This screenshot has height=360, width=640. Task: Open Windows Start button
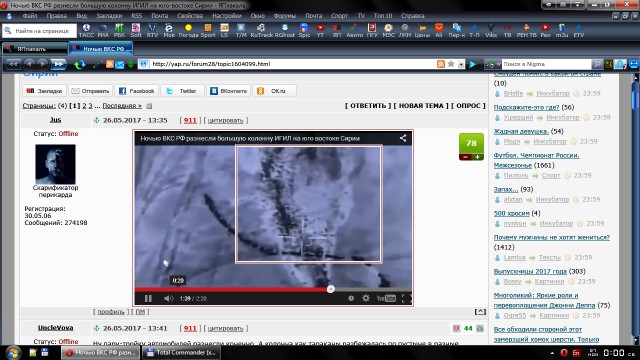tap(12, 352)
